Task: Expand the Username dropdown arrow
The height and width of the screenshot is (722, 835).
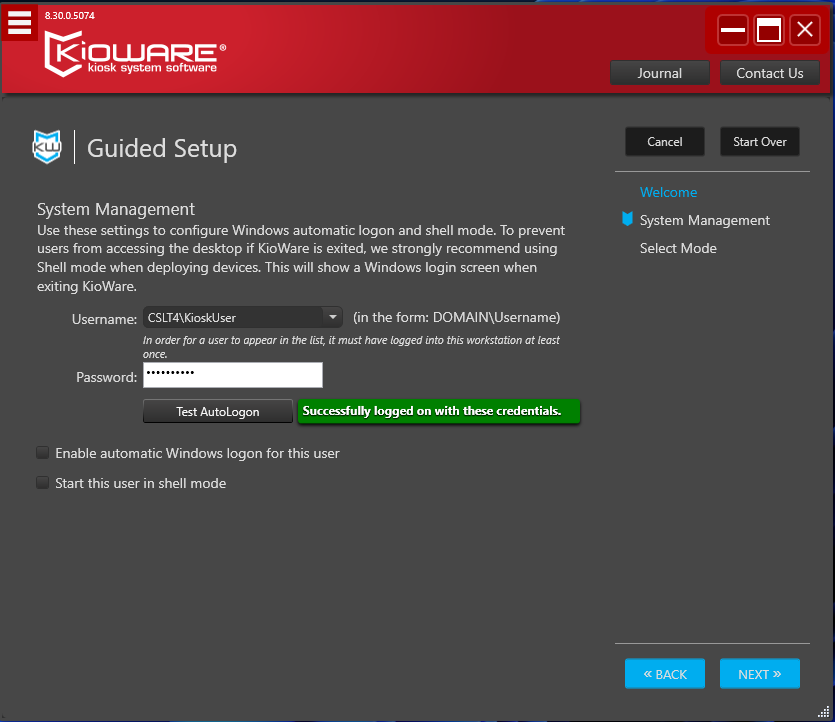Action: [x=332, y=318]
